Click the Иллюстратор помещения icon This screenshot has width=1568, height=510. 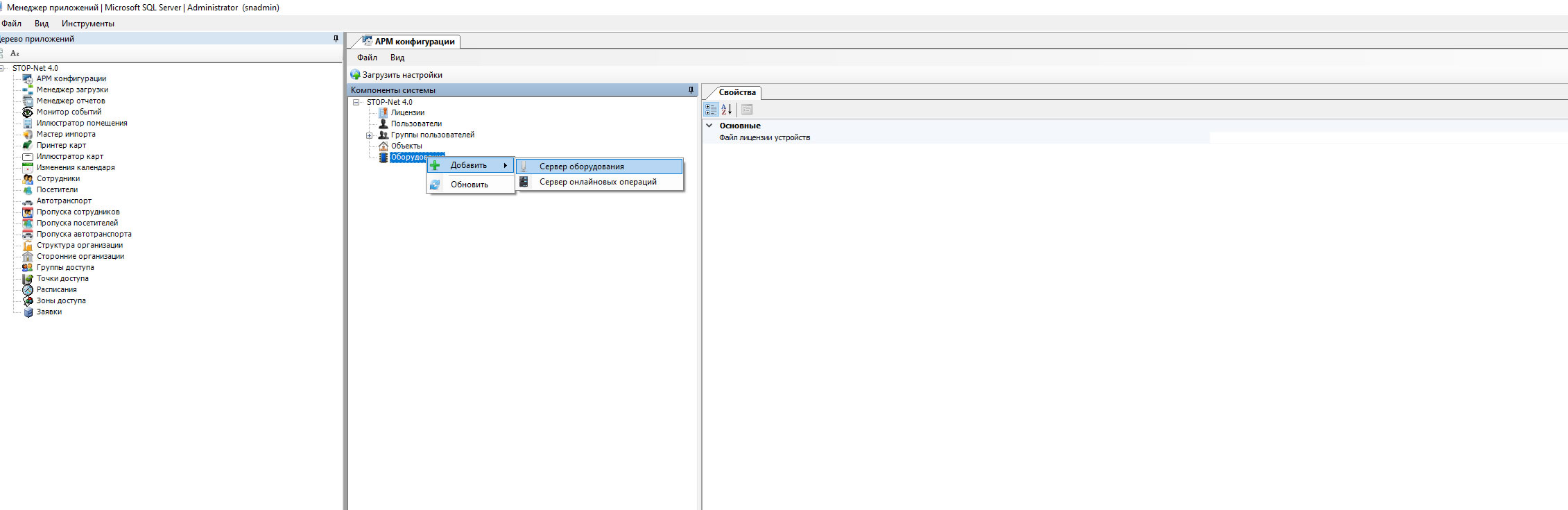pos(28,124)
